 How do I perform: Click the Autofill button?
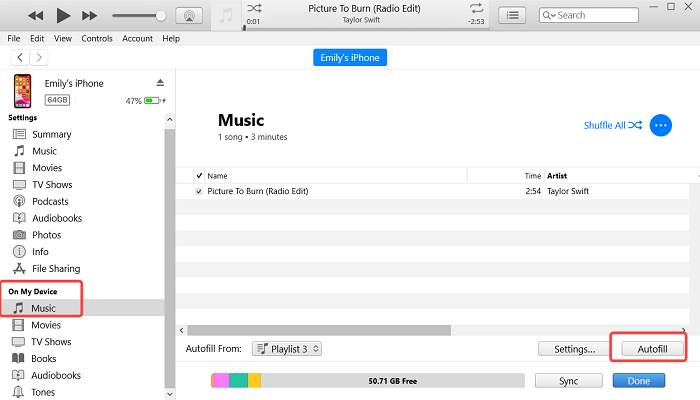[652, 349]
